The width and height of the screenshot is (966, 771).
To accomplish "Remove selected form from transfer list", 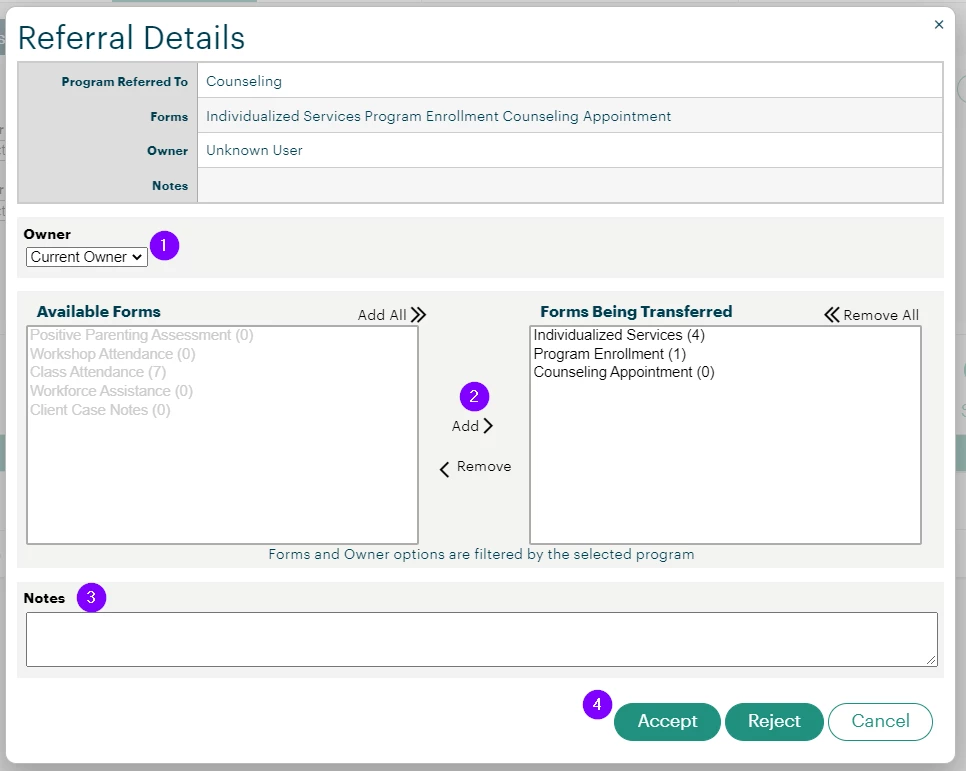I will (x=475, y=468).
